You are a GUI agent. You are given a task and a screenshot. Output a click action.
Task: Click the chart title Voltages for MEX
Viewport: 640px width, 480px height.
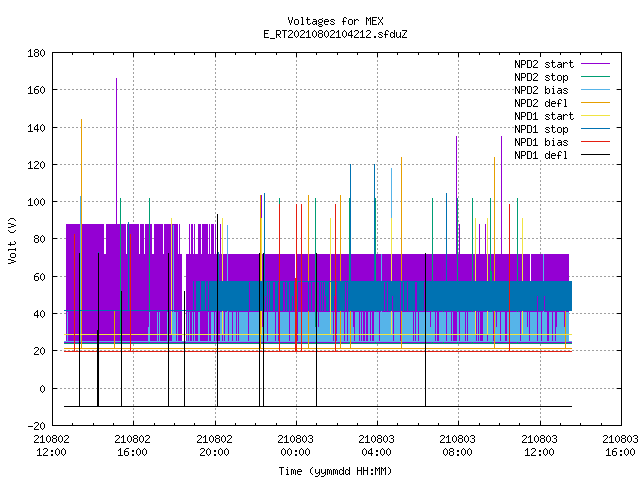tap(335, 21)
